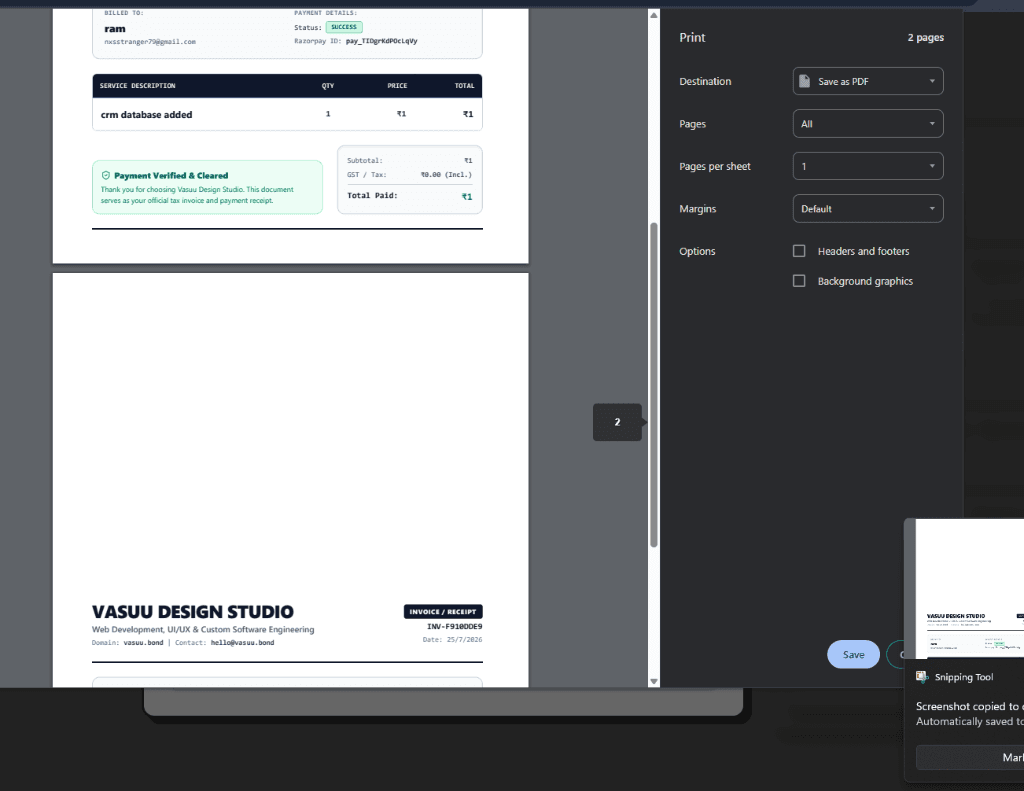The height and width of the screenshot is (791, 1024).
Task: Open the Margins Default dropdown
Action: tap(868, 208)
